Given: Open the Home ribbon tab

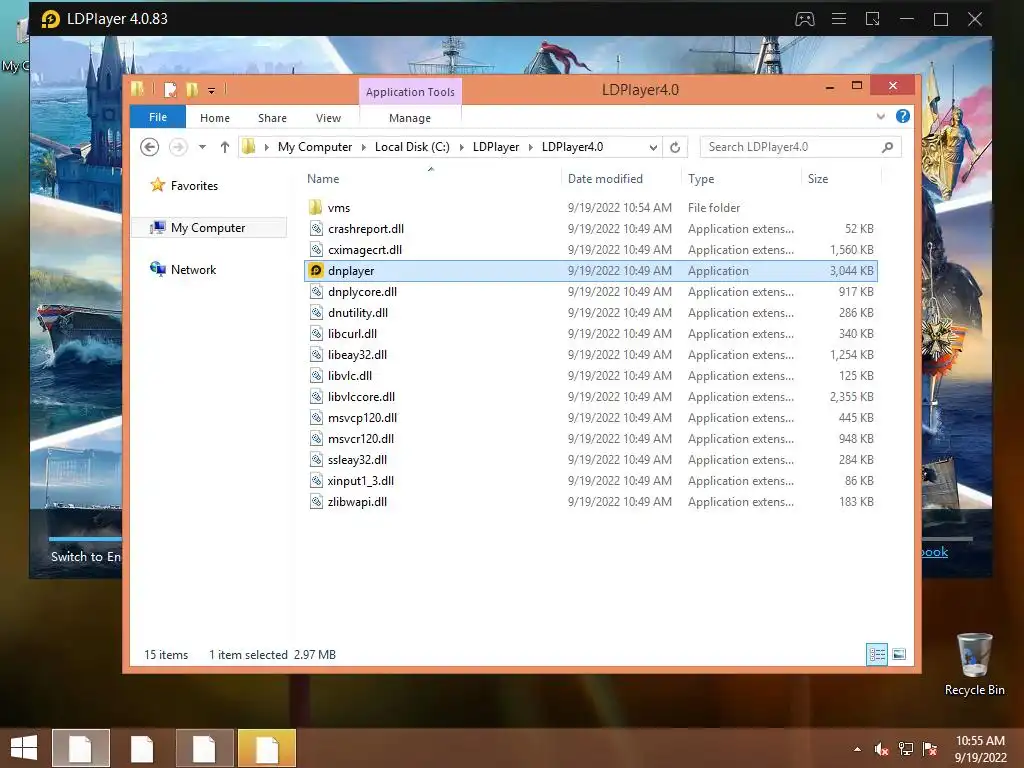Looking at the screenshot, I should [215, 118].
